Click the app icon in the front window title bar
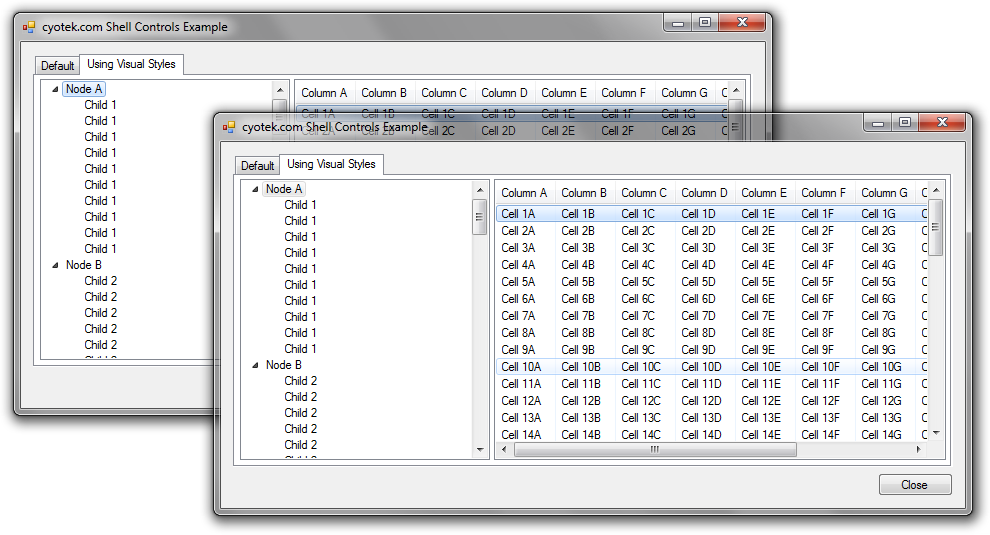 (229, 127)
